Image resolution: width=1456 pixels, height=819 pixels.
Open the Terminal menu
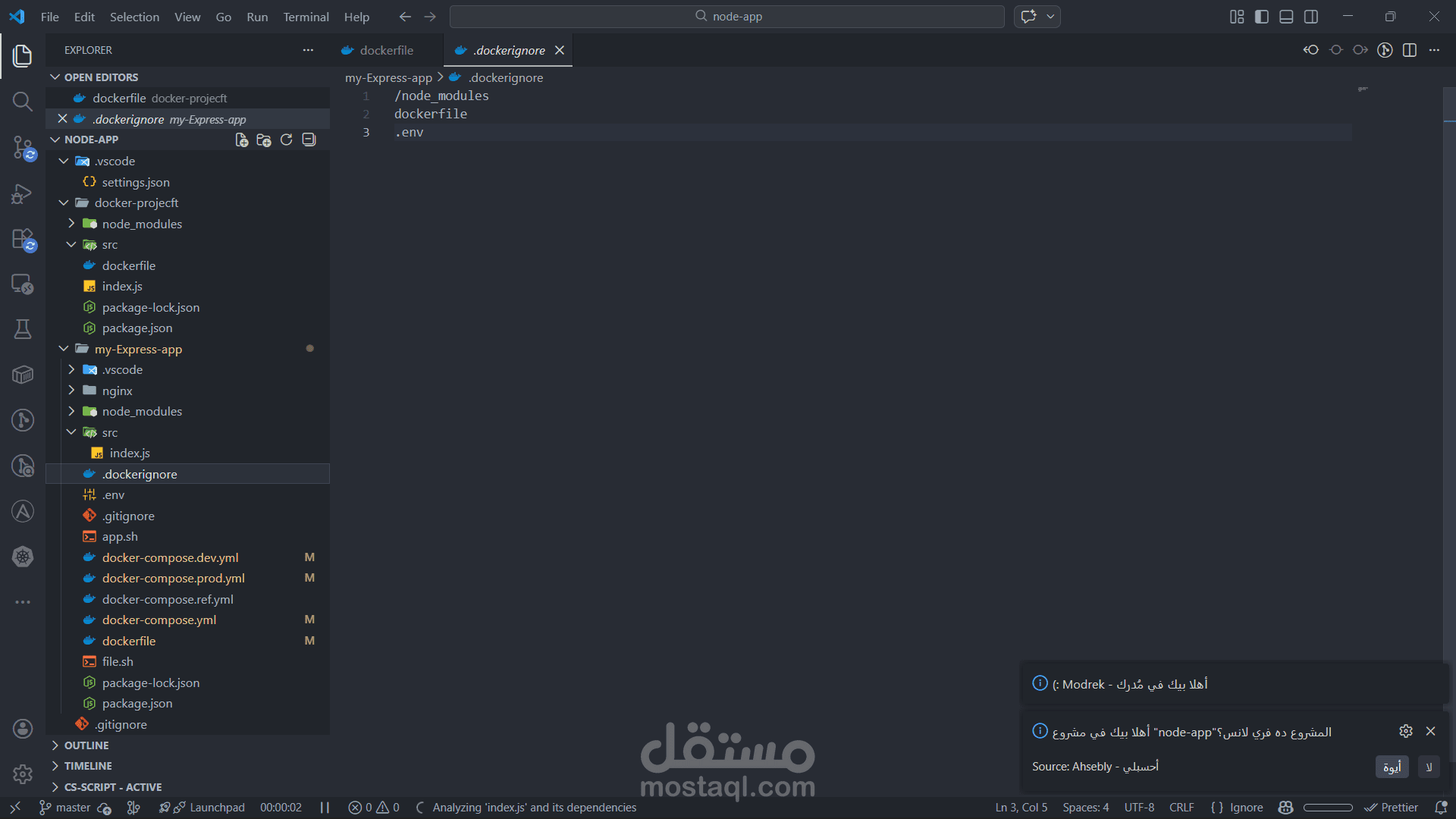point(306,17)
